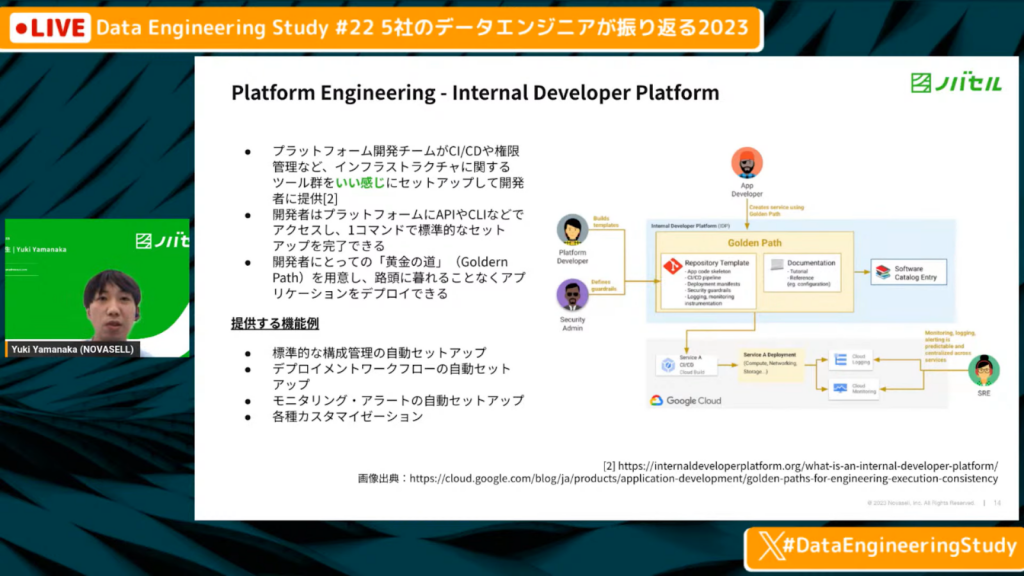Click the Software Catalog Entry books icon

pos(881,271)
